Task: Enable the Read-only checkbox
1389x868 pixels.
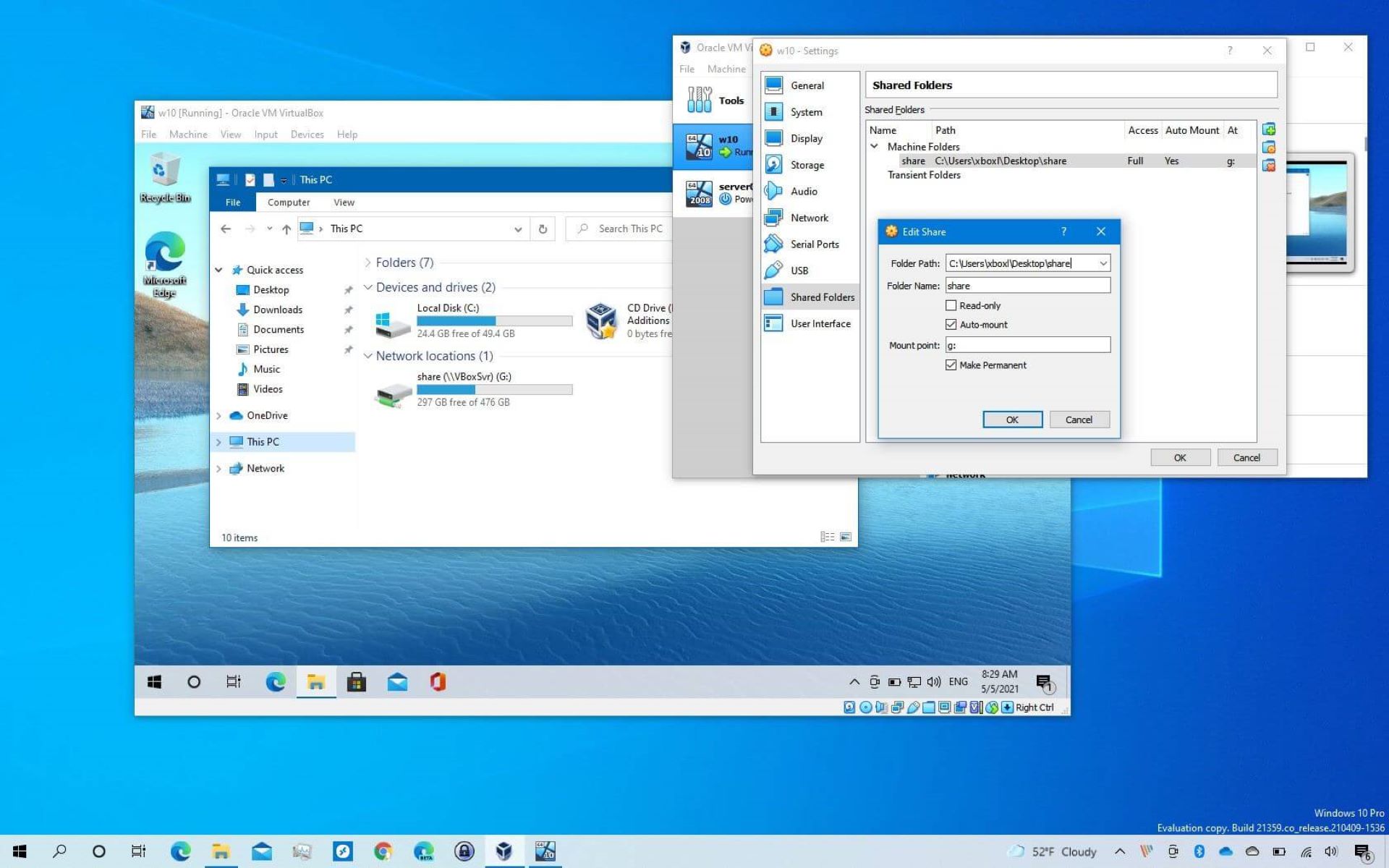Action: 951,305
